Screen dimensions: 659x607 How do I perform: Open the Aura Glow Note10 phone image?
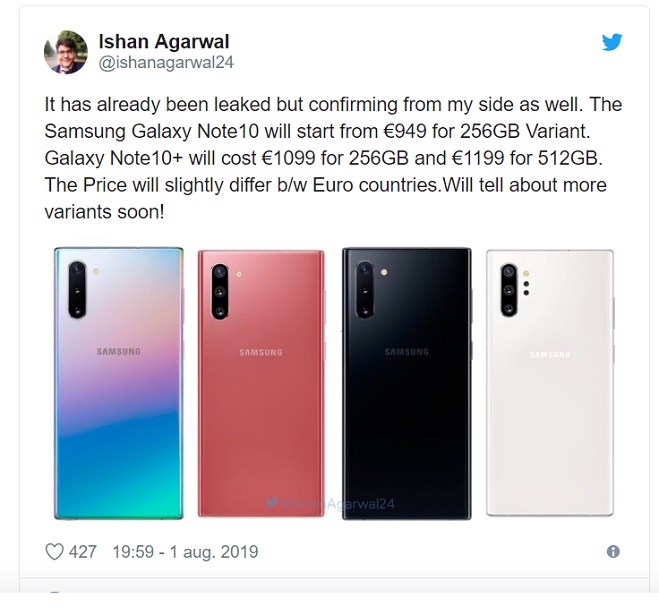[x=119, y=383]
